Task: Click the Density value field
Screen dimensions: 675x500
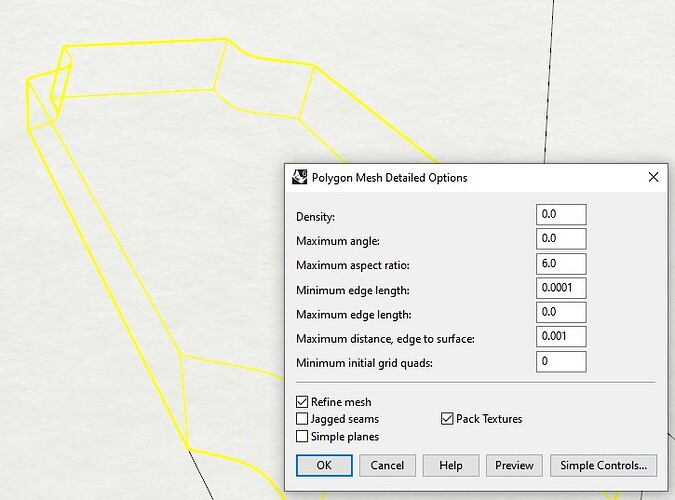Action: [x=560, y=215]
